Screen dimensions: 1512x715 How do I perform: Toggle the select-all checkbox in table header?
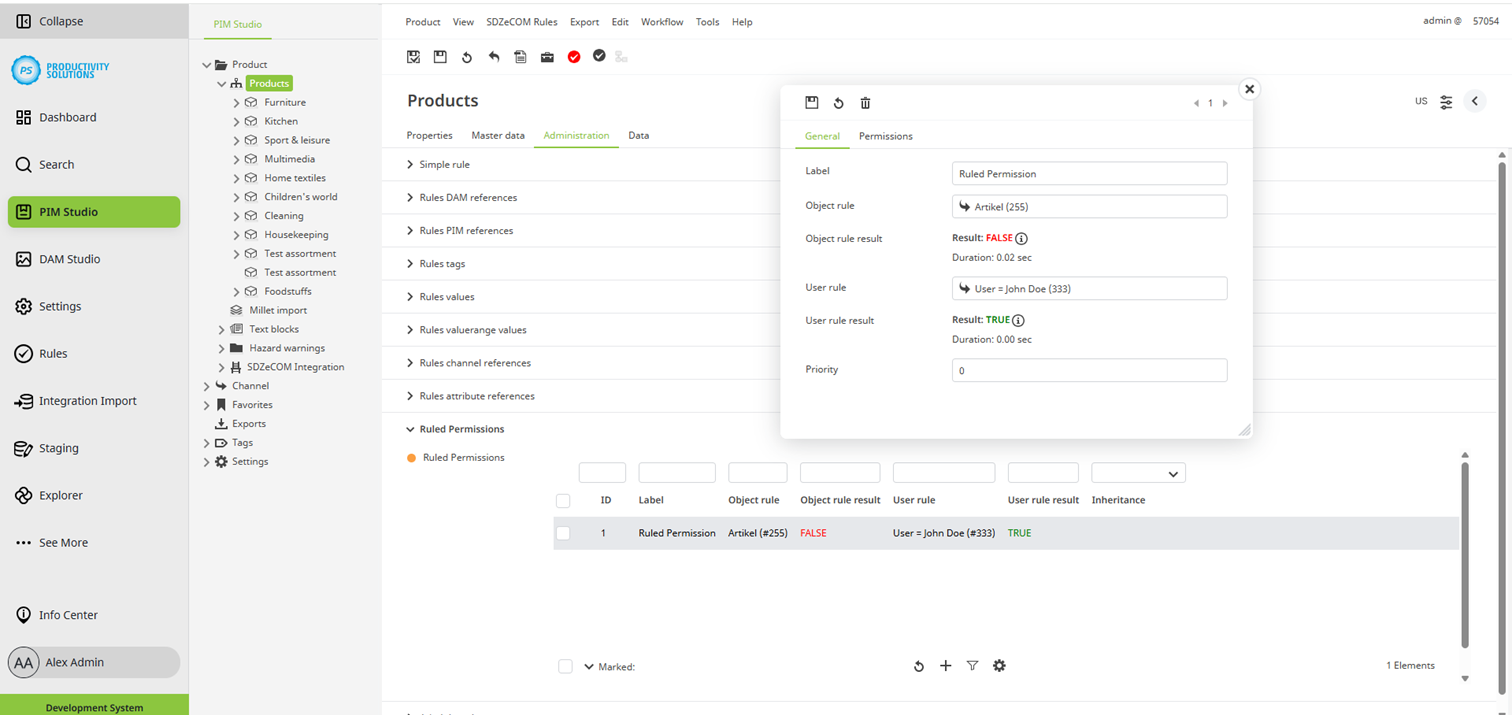pyautogui.click(x=563, y=501)
